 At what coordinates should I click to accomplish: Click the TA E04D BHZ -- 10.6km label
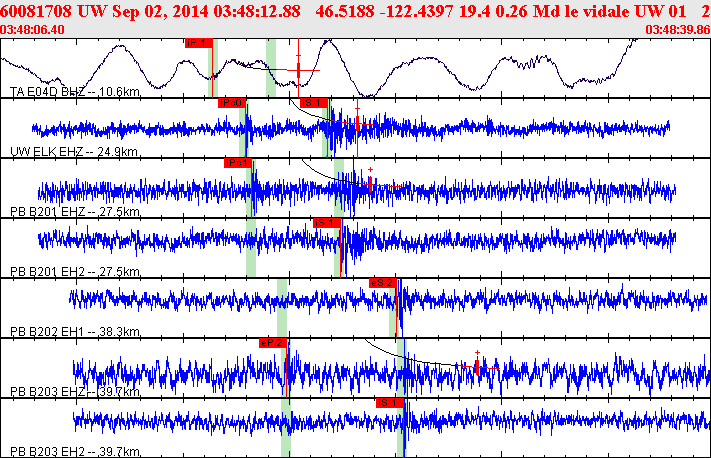click(75, 92)
